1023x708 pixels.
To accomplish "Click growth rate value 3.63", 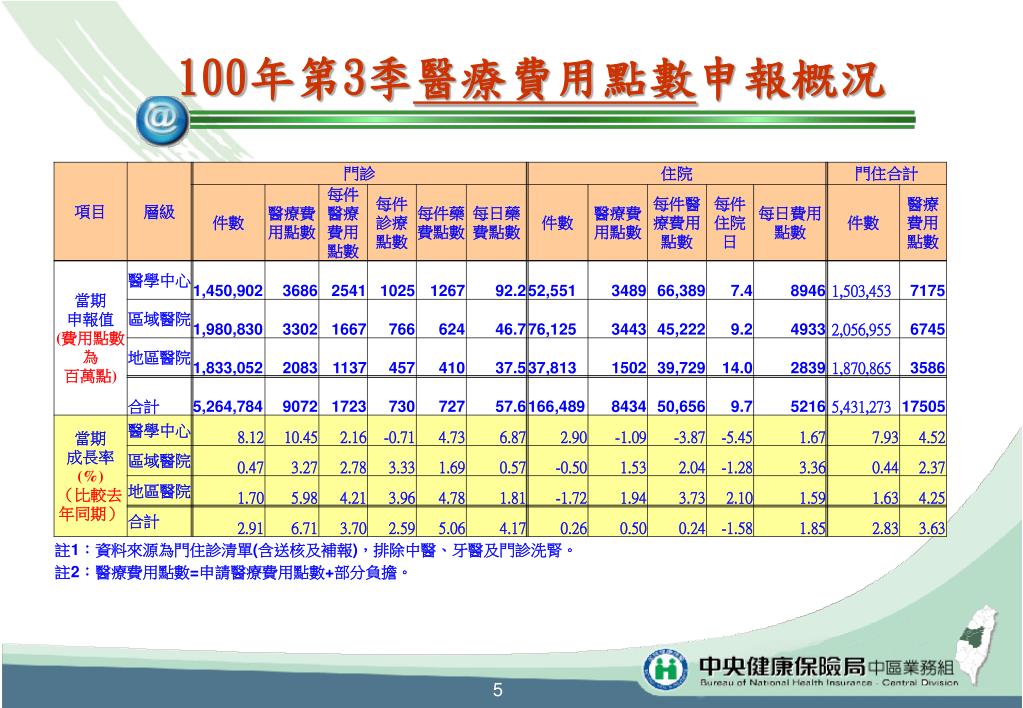I will point(932,529).
